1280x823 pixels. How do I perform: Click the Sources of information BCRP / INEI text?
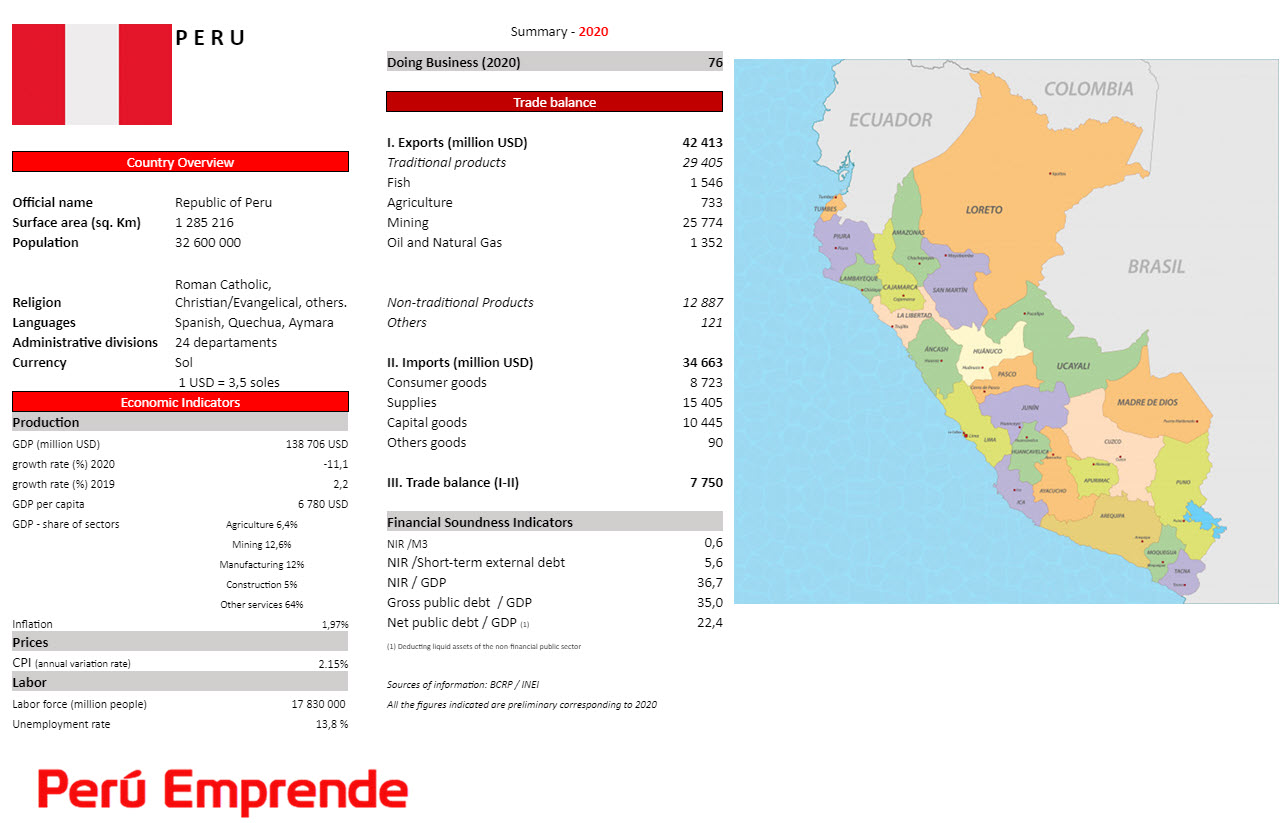click(x=463, y=685)
